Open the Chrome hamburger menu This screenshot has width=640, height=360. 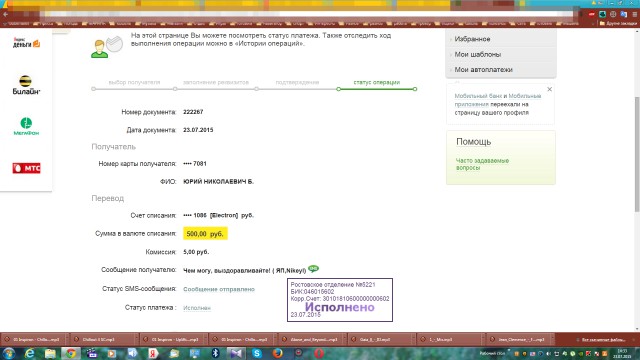point(635,14)
